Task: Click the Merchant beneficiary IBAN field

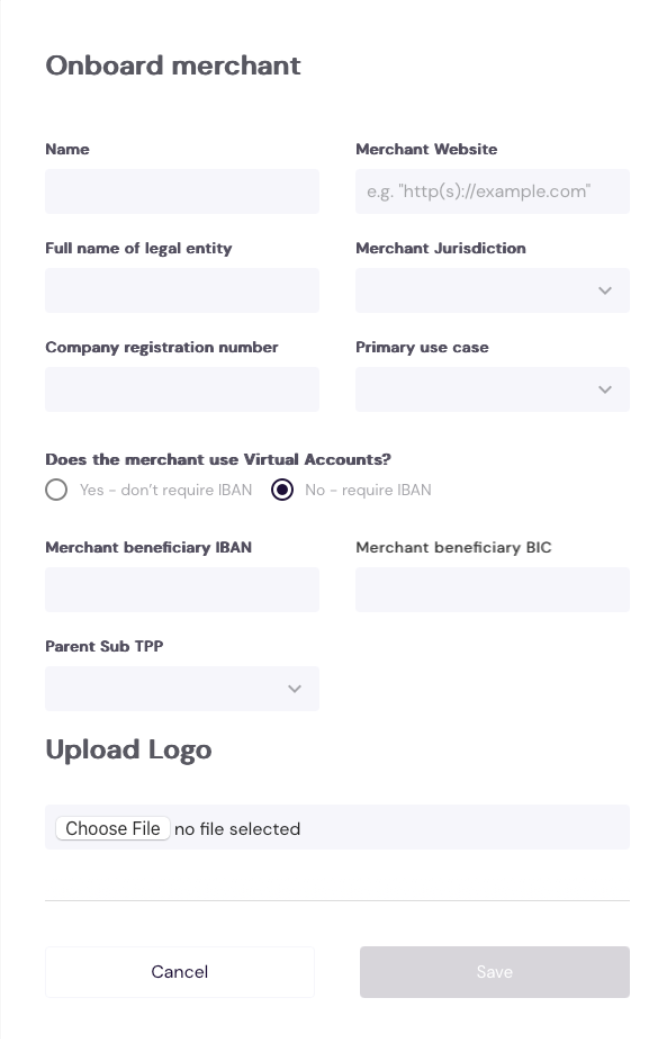Action: click(x=182, y=589)
